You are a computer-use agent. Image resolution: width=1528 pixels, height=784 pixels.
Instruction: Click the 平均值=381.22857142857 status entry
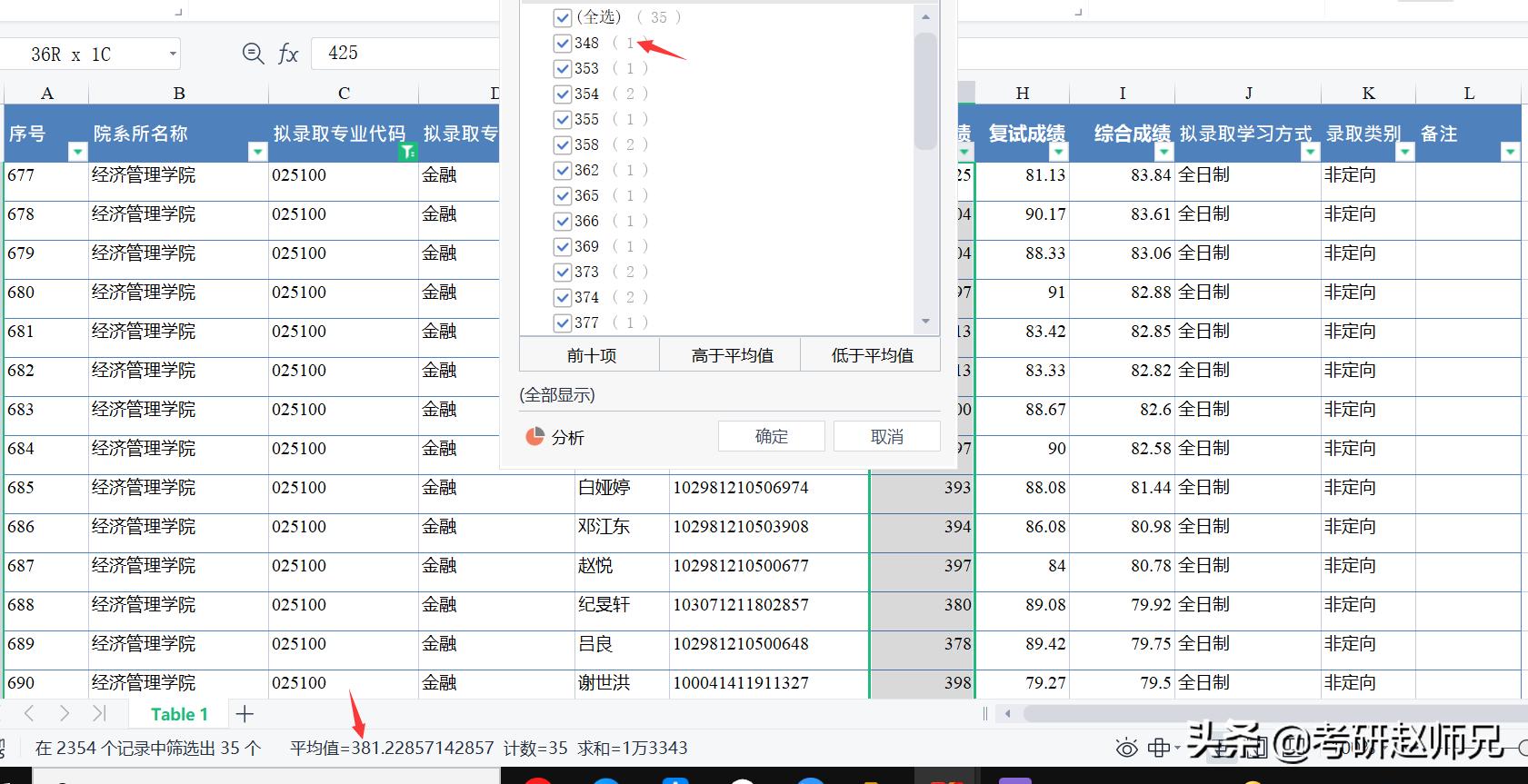[392, 749]
